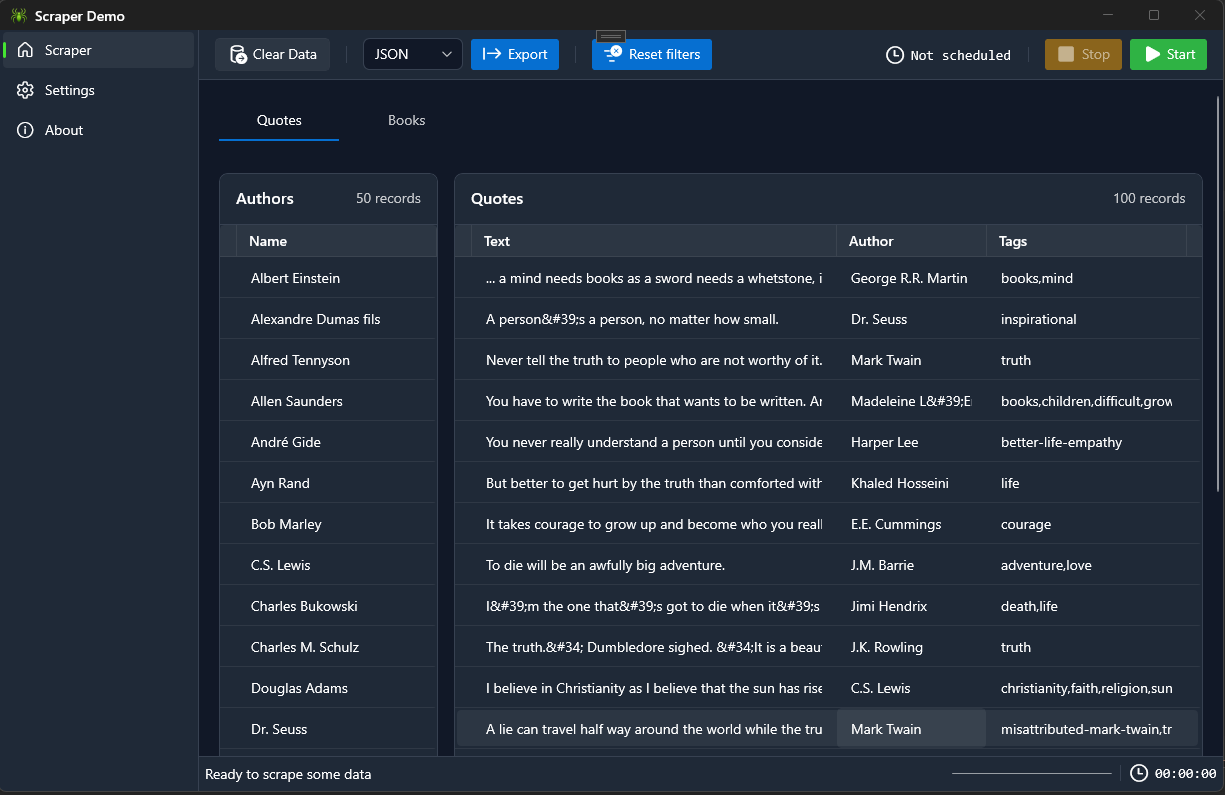1225x795 pixels.
Task: Select Alfred Tennyson in the Authors list
Action: coord(328,360)
